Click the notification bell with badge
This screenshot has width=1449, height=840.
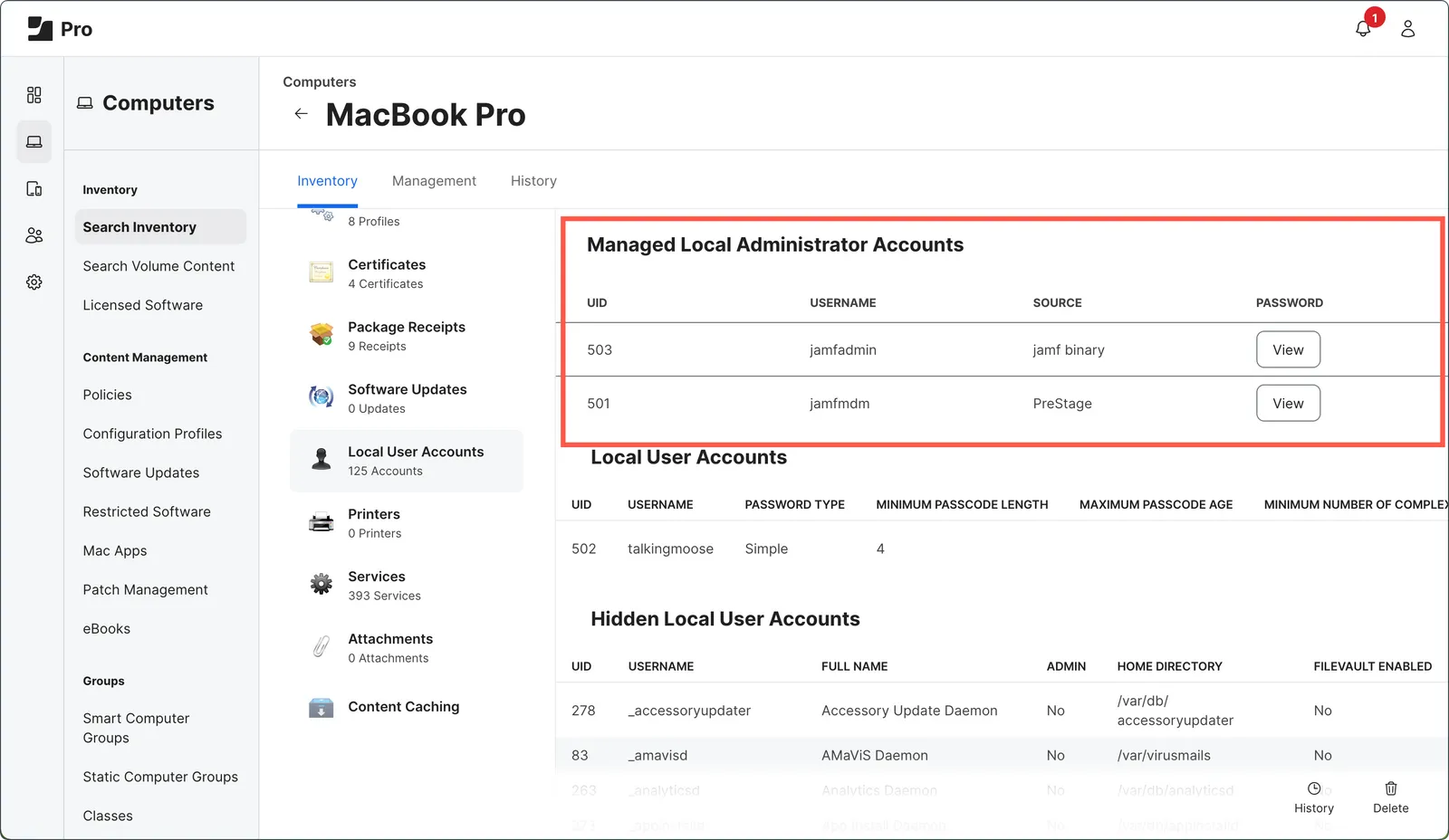coord(1363,28)
